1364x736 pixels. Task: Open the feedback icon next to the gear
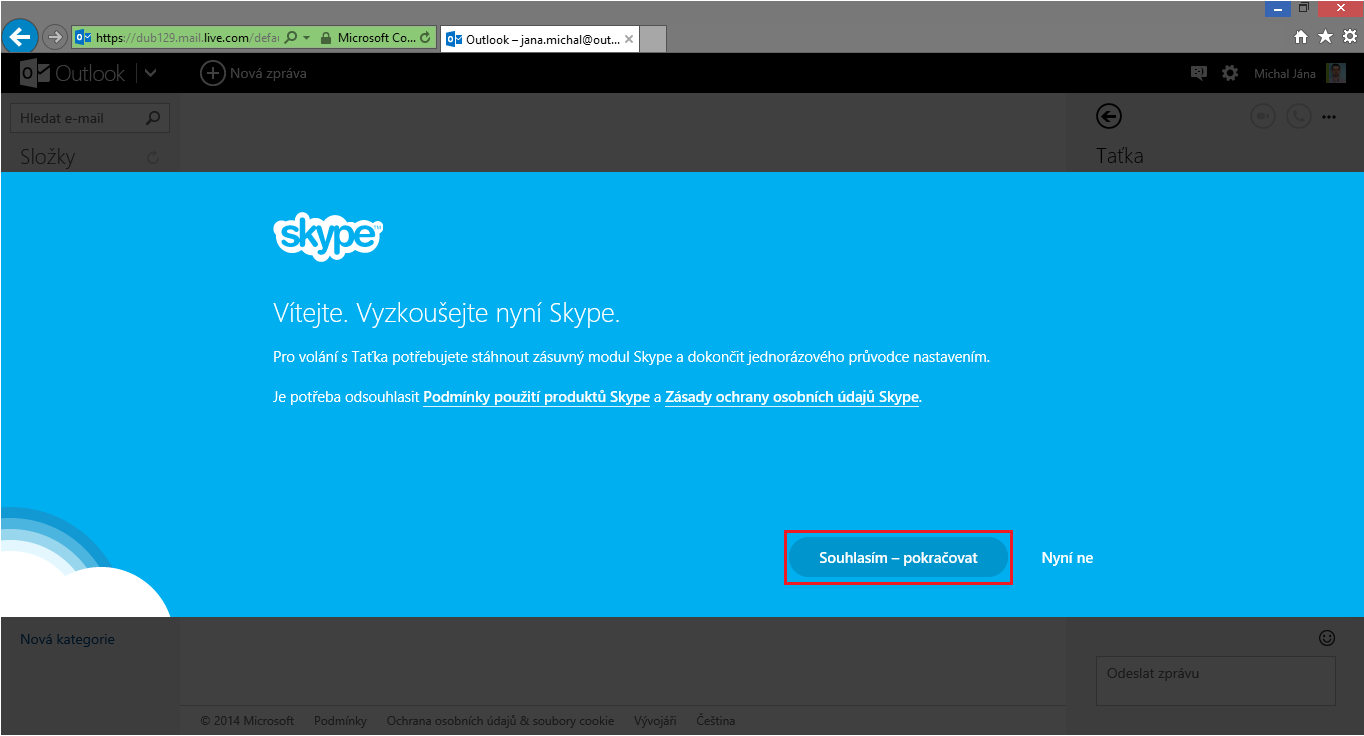1197,72
